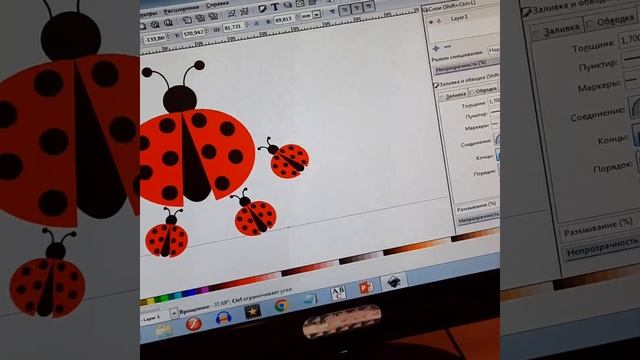Open the ABC dictionary app in taskbar
This screenshot has height=360, width=640.
338,293
